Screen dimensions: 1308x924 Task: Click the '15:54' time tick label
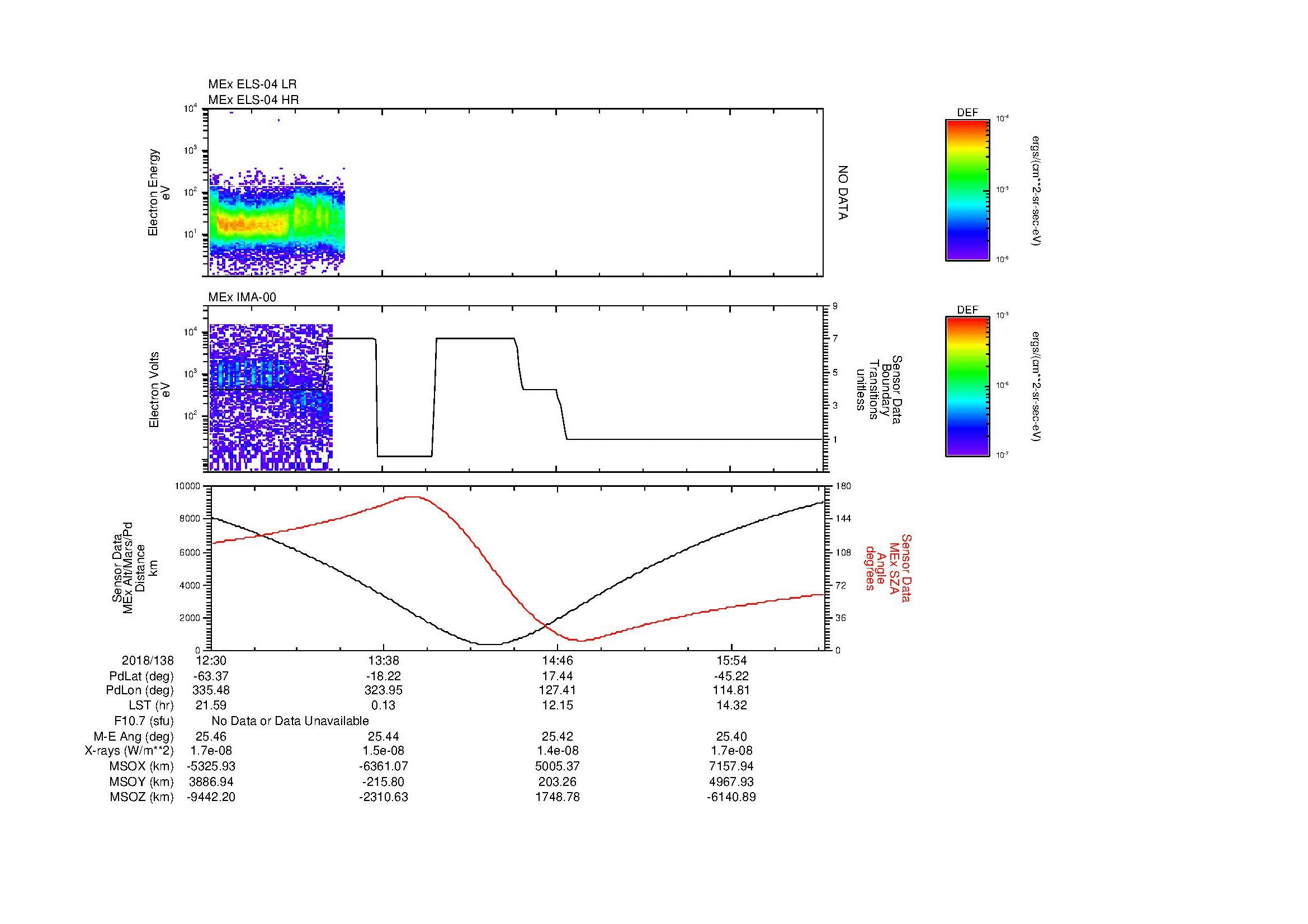click(x=731, y=660)
